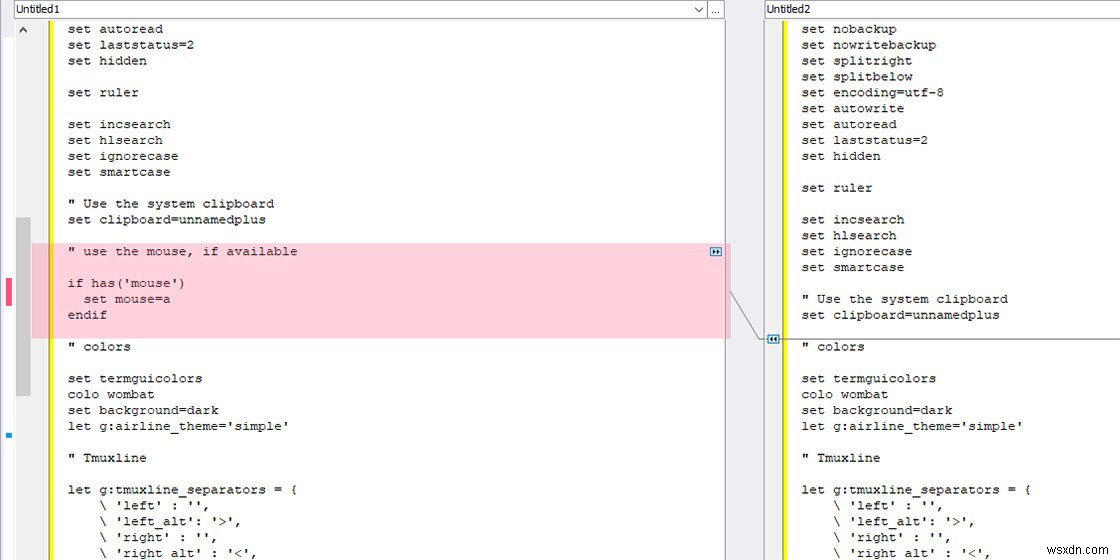
Task: Click 'set ruler' in the right pane
Action: click(x=836, y=188)
